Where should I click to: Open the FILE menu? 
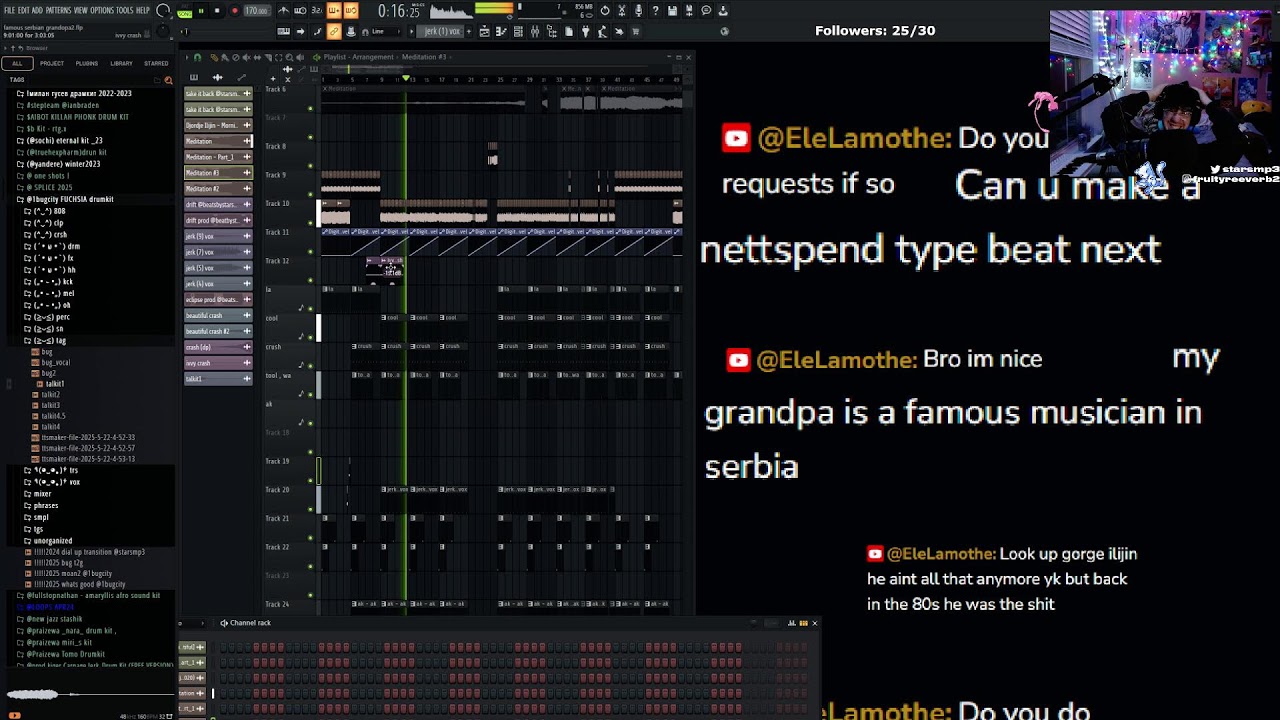(x=9, y=10)
